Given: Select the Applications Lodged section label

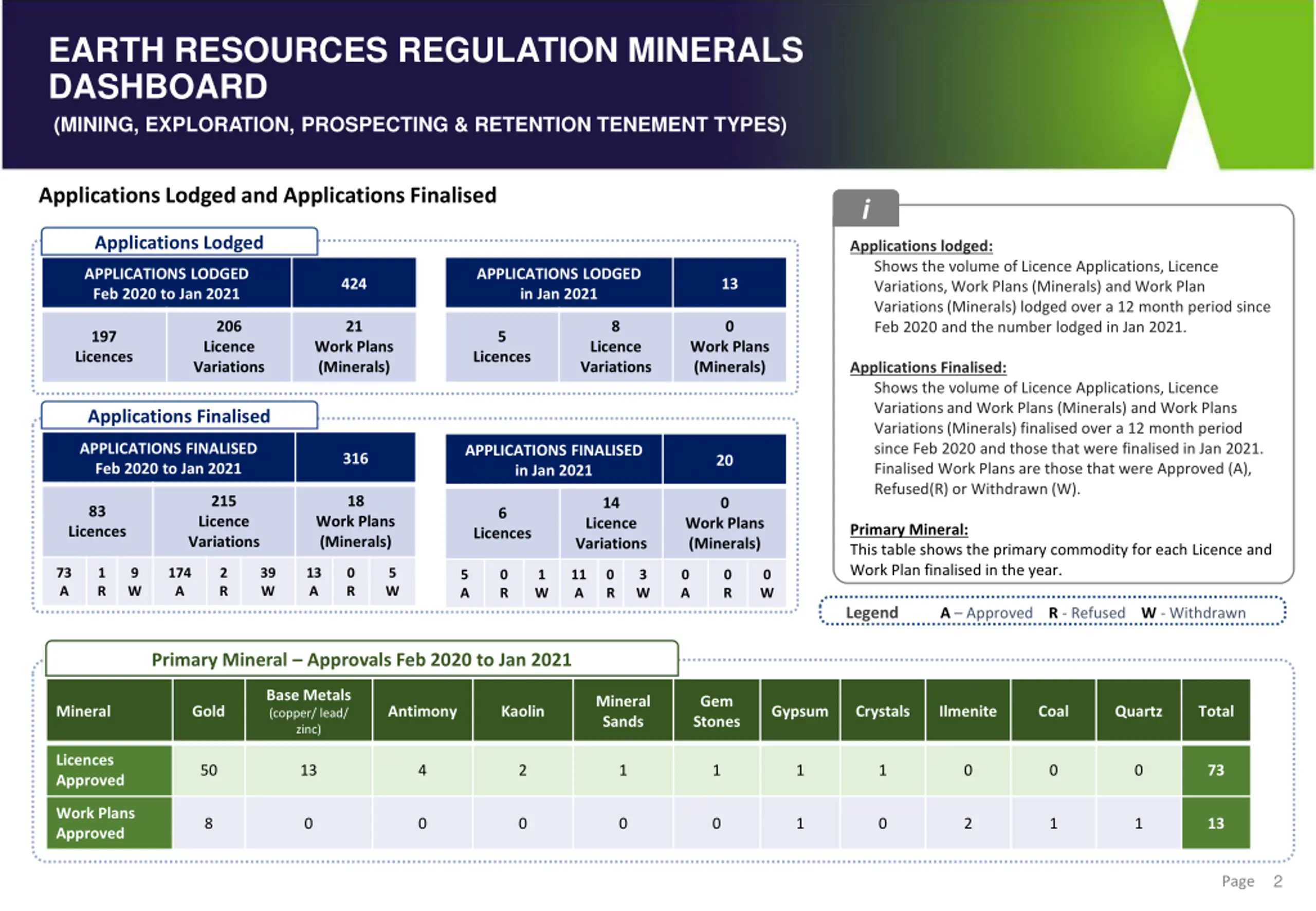Looking at the screenshot, I should click(x=179, y=242).
